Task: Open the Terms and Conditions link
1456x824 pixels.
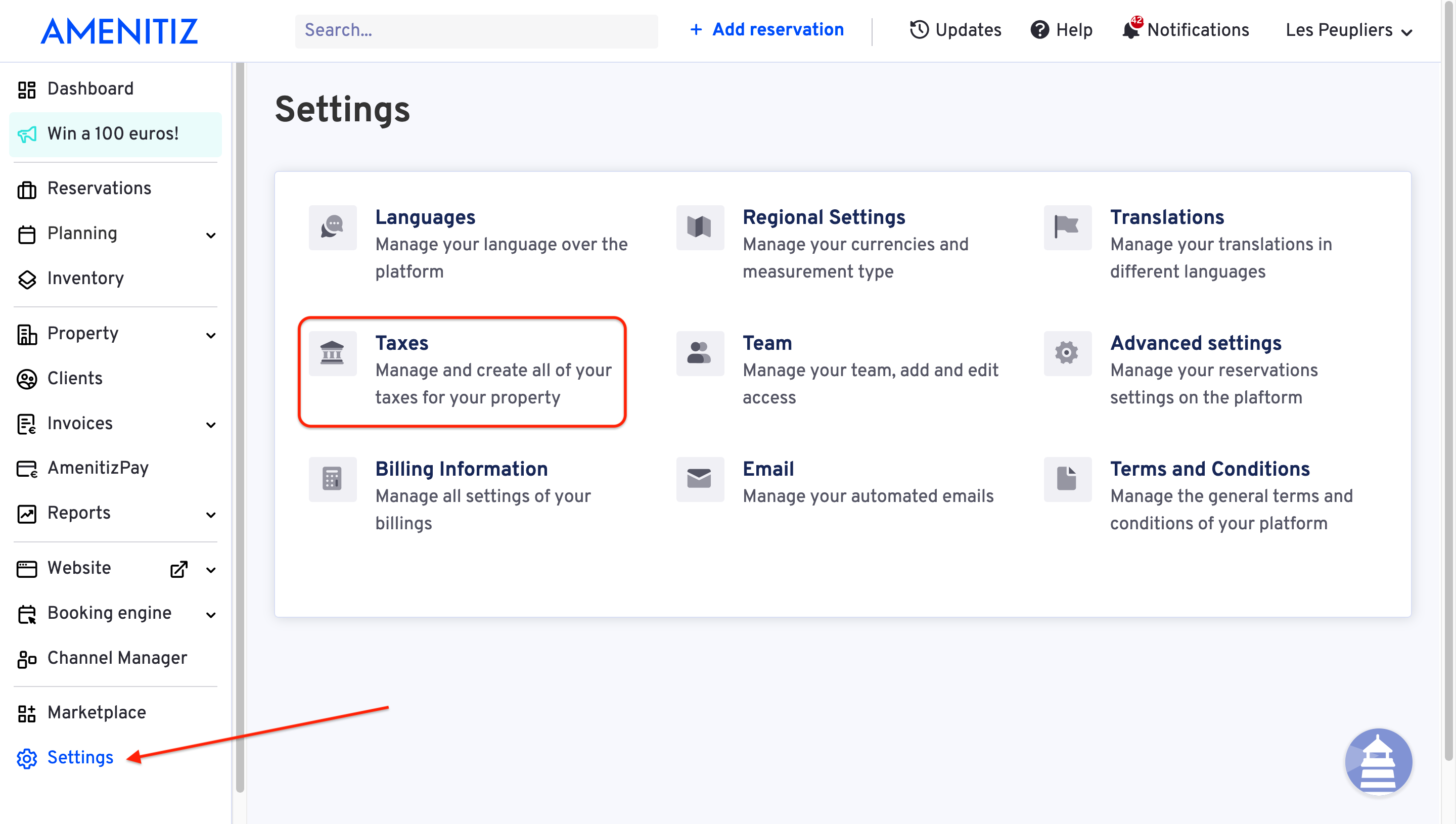Action: coord(1210,469)
